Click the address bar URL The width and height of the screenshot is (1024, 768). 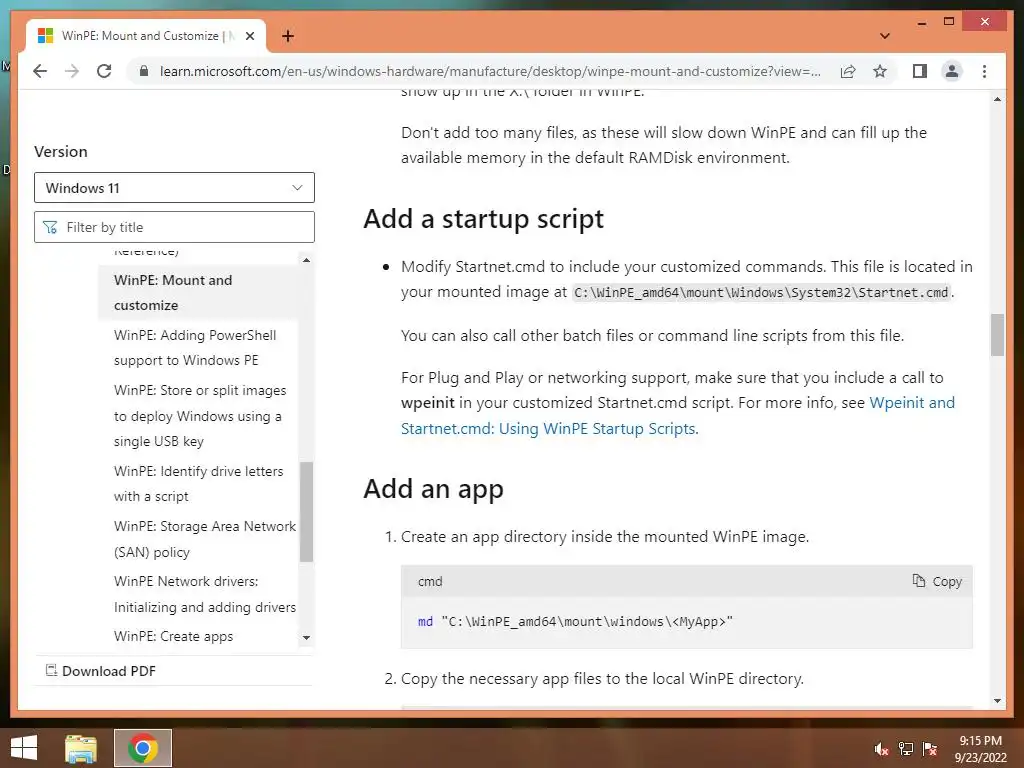(x=490, y=71)
